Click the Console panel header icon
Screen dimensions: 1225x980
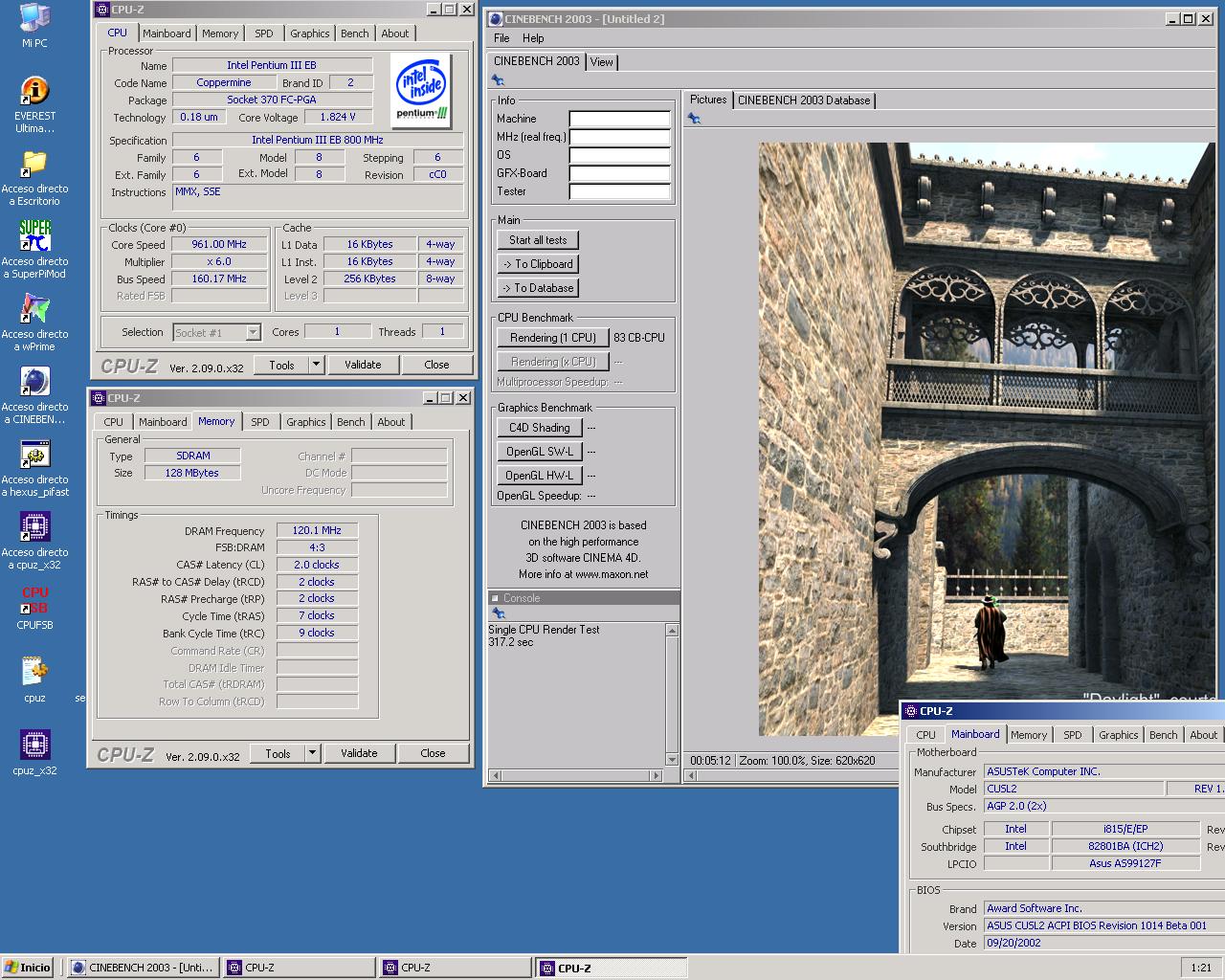tap(495, 598)
